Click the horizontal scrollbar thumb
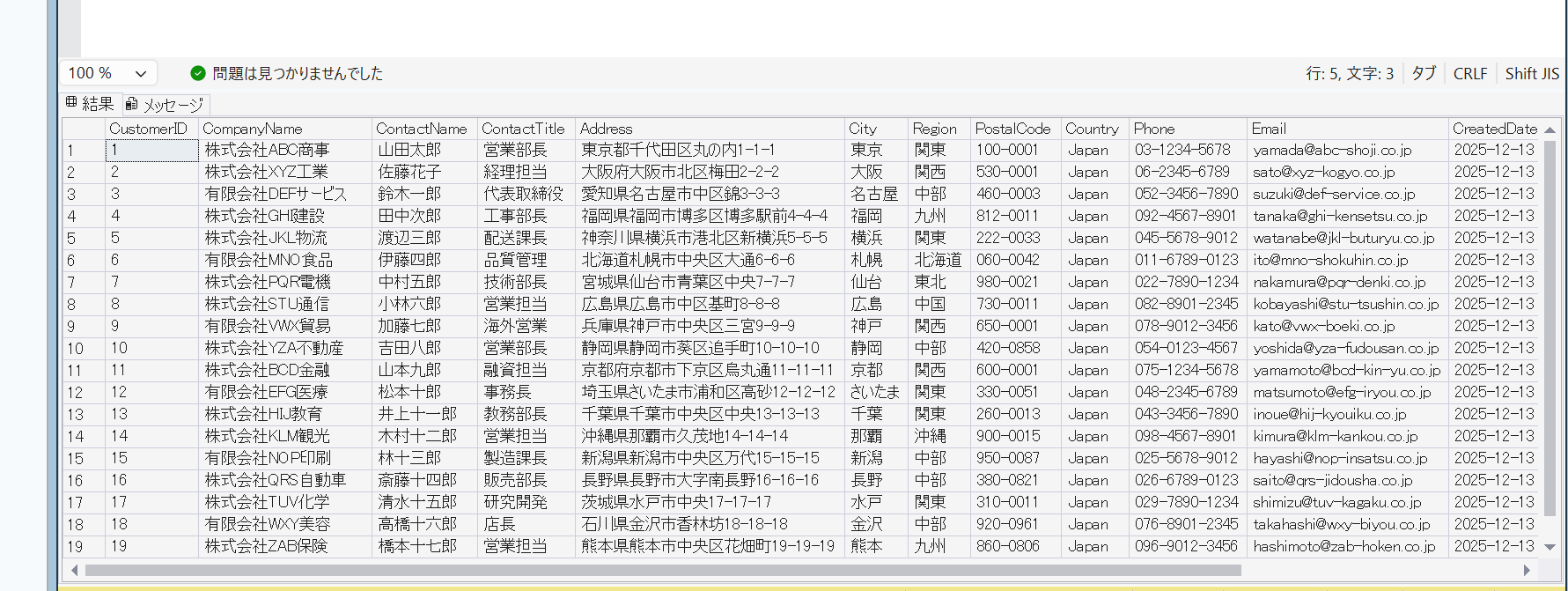1568x591 pixels. click(x=663, y=570)
